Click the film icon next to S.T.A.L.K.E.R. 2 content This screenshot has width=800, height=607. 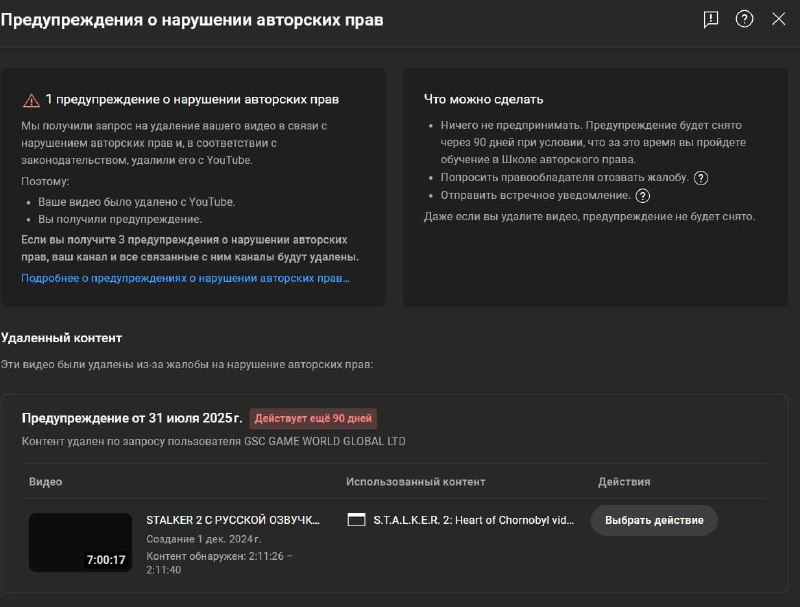pos(356,520)
